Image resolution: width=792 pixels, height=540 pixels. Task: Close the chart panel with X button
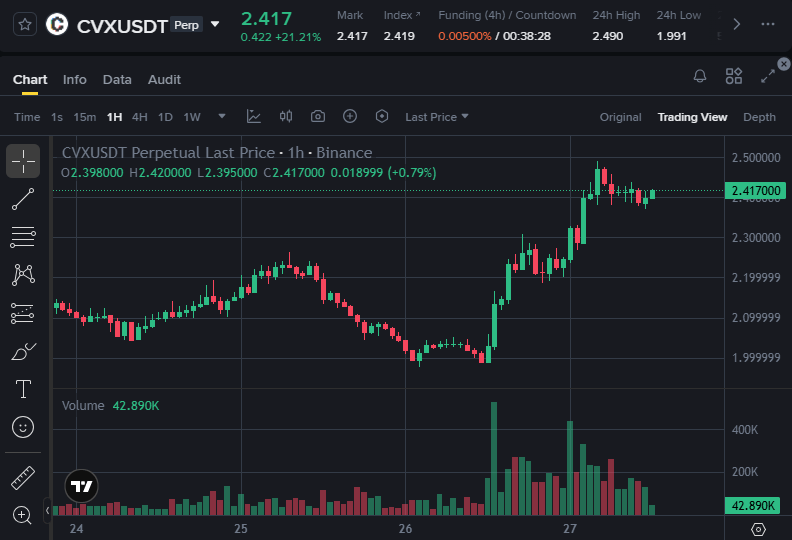tap(783, 64)
